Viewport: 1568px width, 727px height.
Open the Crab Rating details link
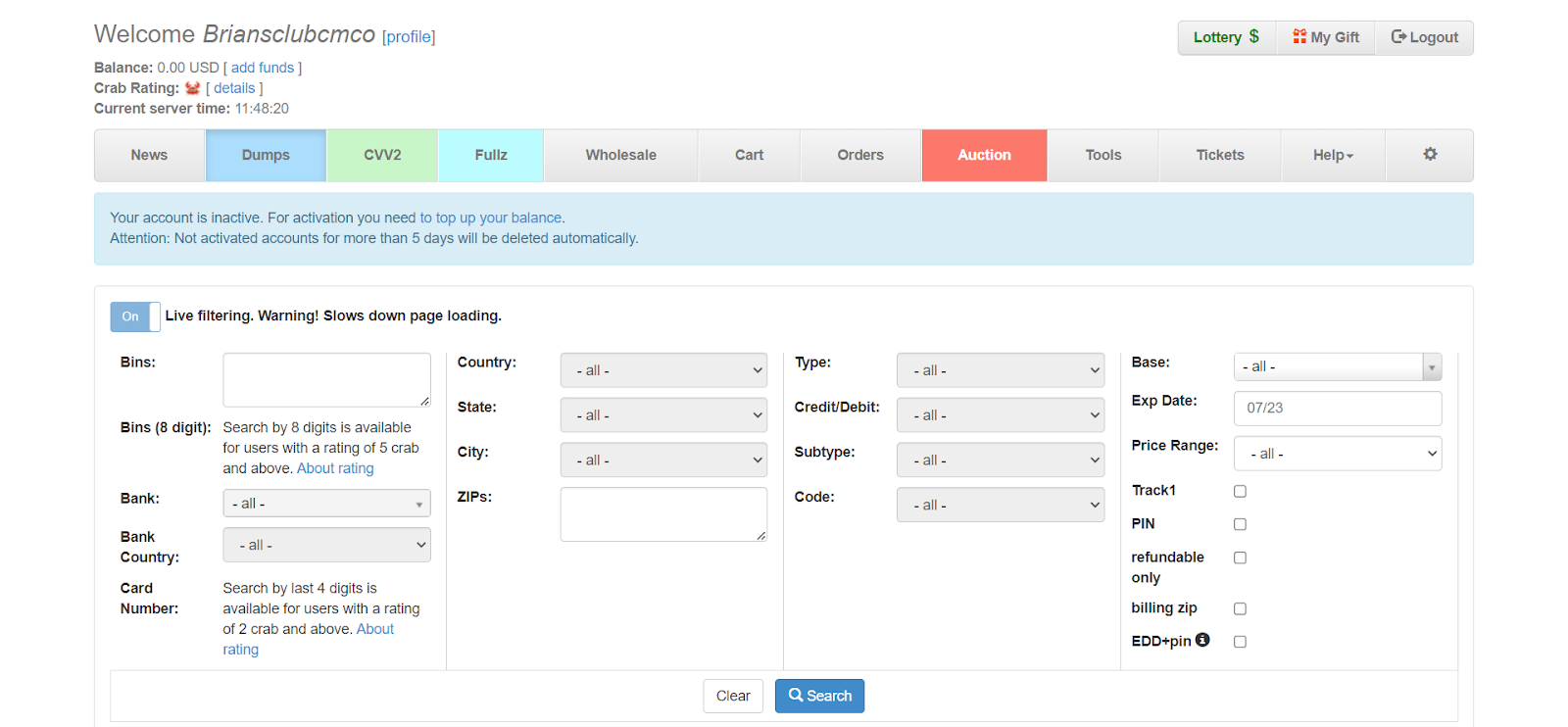click(234, 88)
